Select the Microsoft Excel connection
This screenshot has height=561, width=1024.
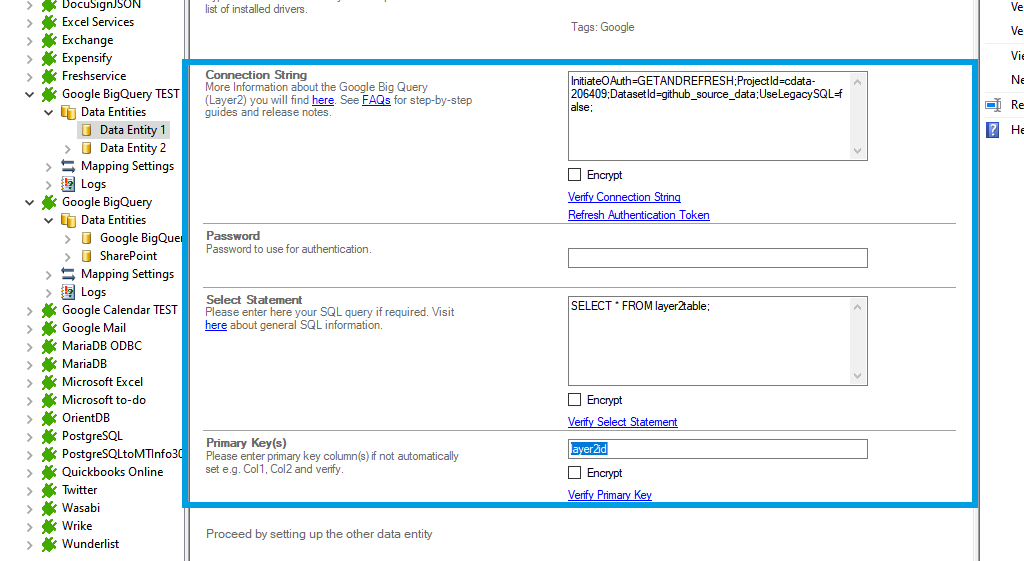pyautogui.click(x=103, y=382)
